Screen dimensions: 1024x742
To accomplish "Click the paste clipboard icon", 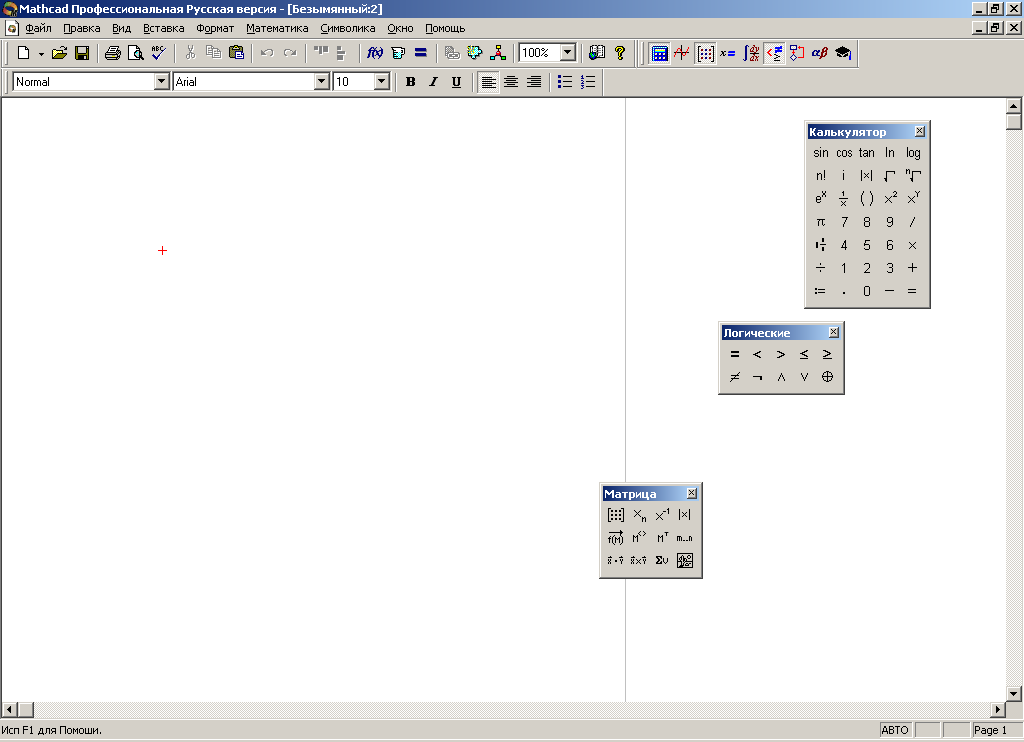I will [236, 53].
